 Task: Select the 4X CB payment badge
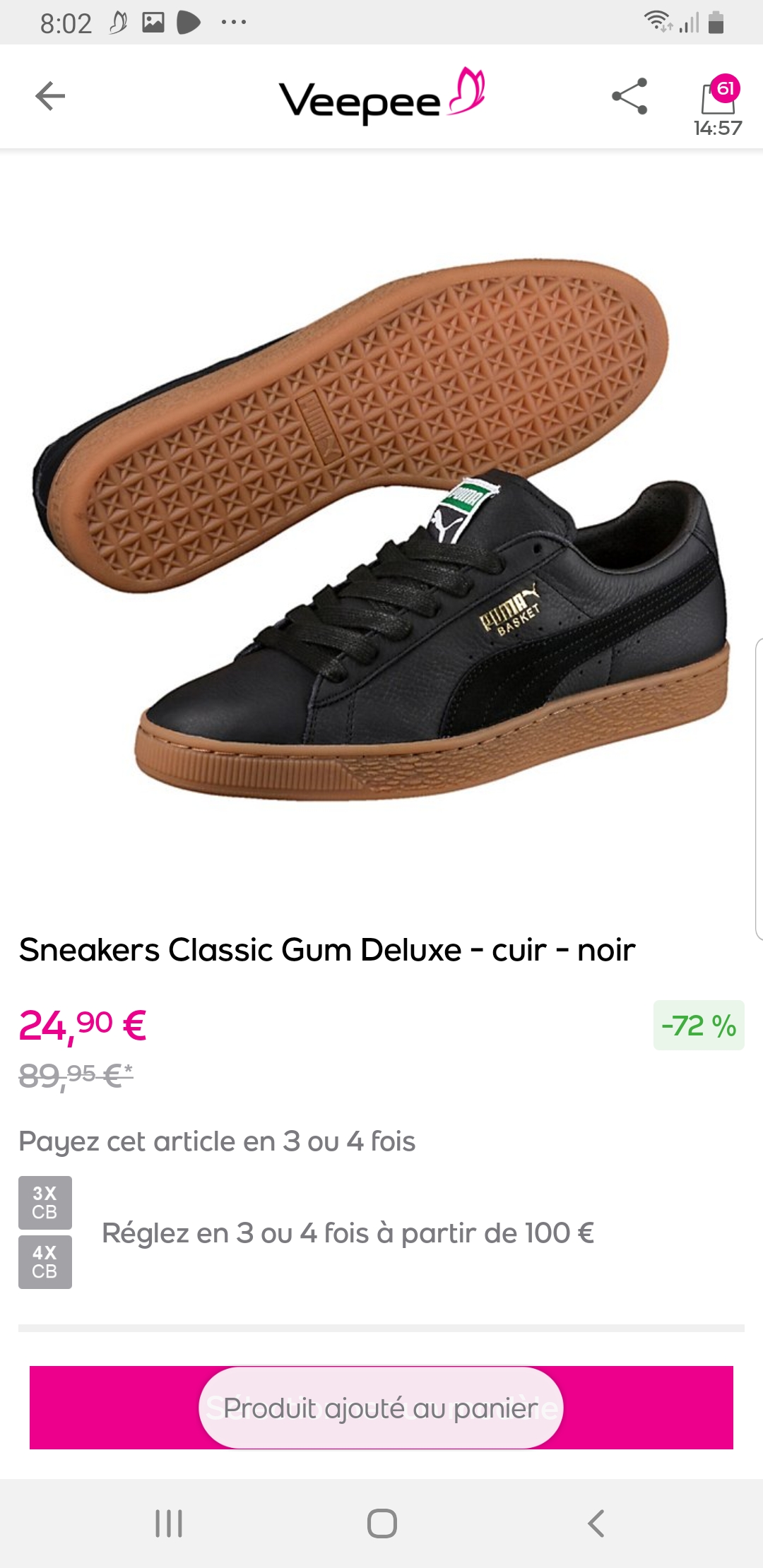tap(45, 1261)
